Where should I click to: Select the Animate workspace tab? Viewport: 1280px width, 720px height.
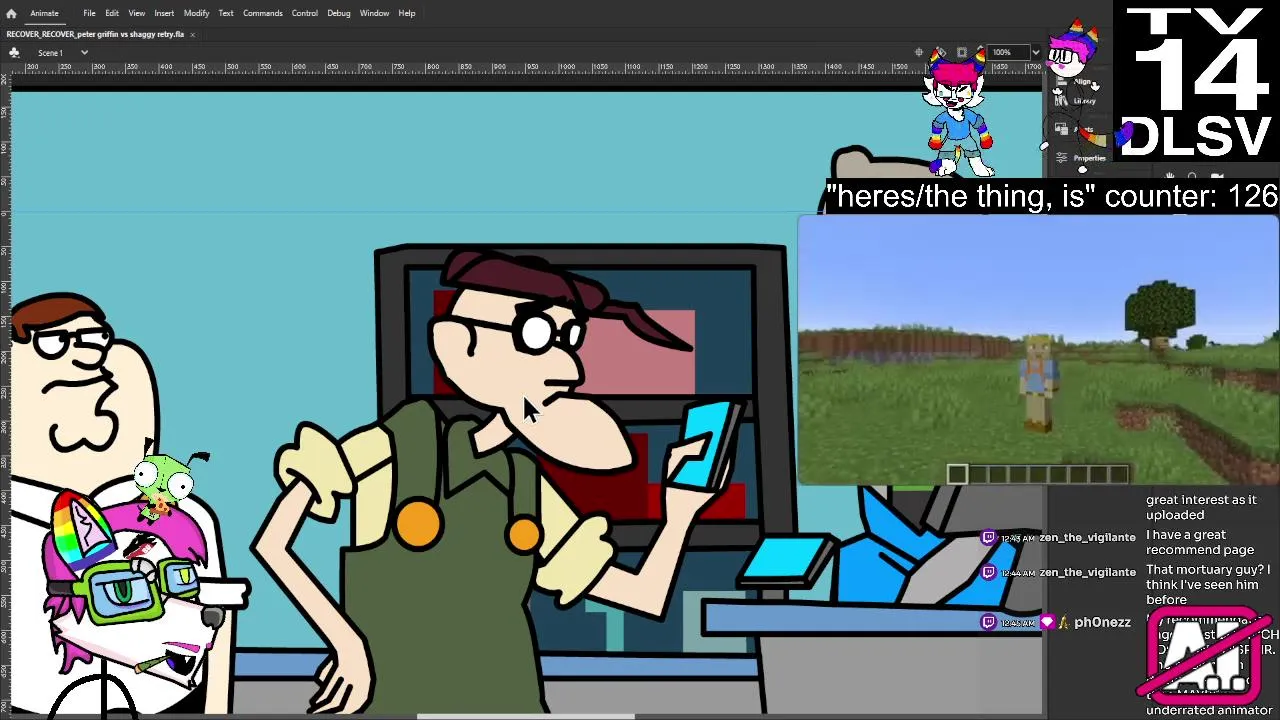pyautogui.click(x=44, y=13)
